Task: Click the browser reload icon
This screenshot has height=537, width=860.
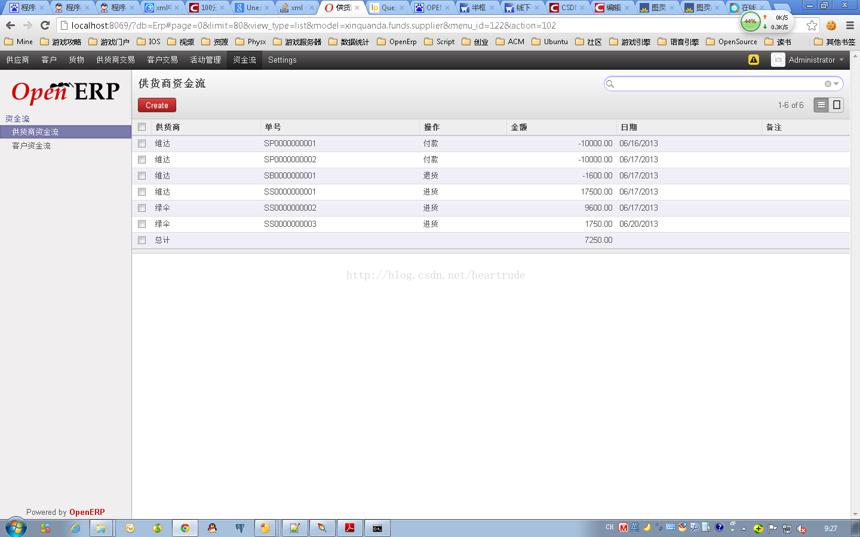Action: (x=45, y=25)
